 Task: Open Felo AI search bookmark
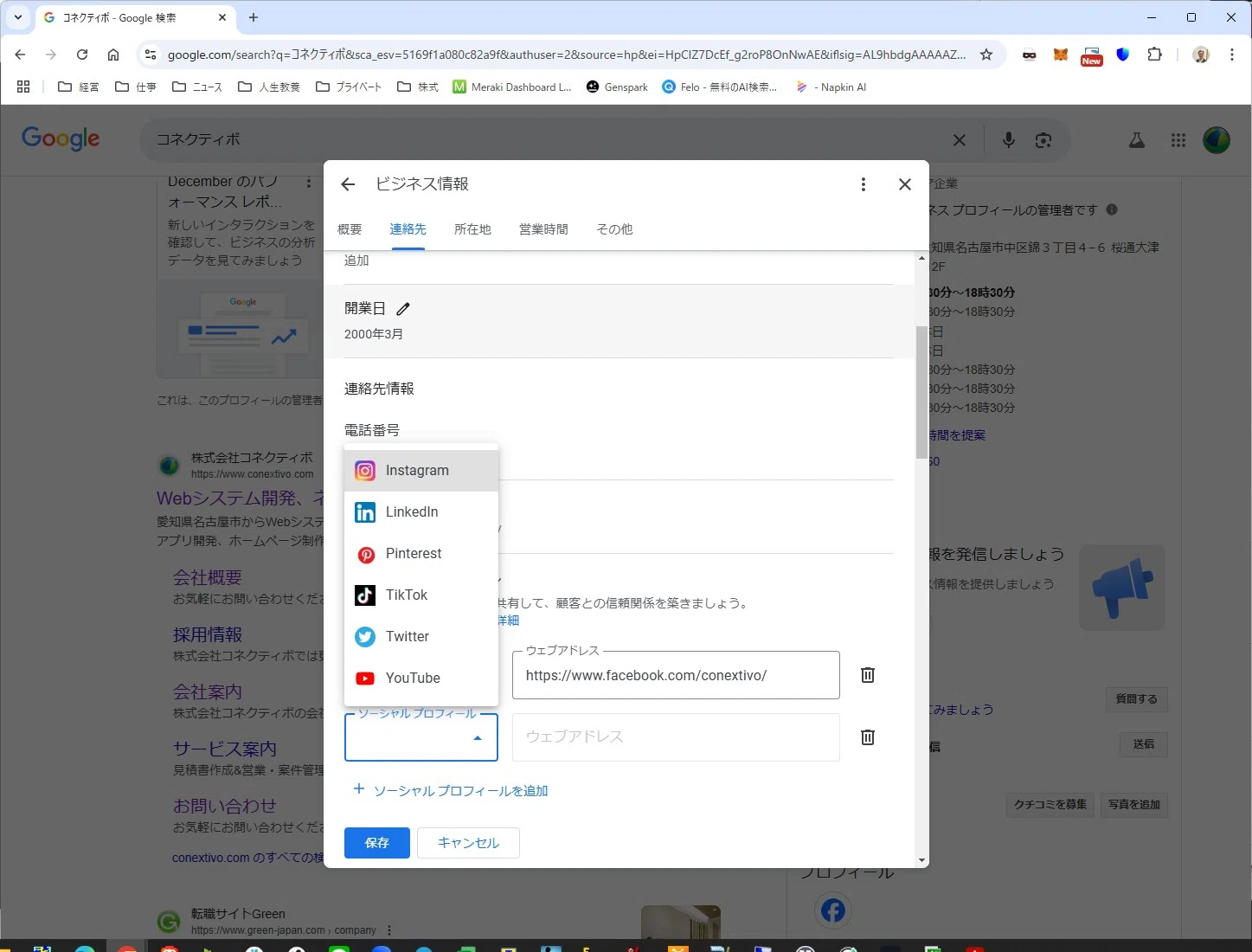pos(720,87)
